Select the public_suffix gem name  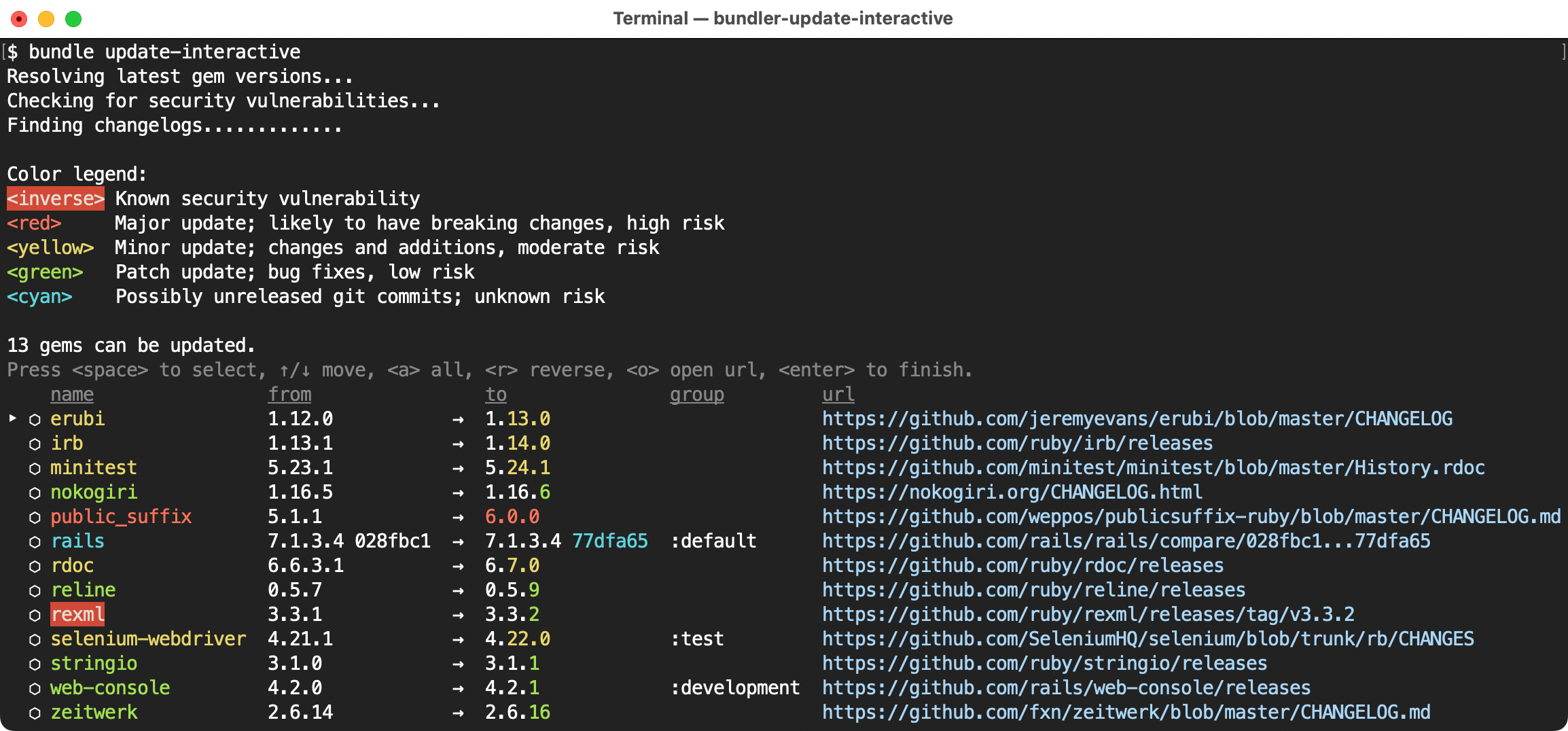pos(121,516)
